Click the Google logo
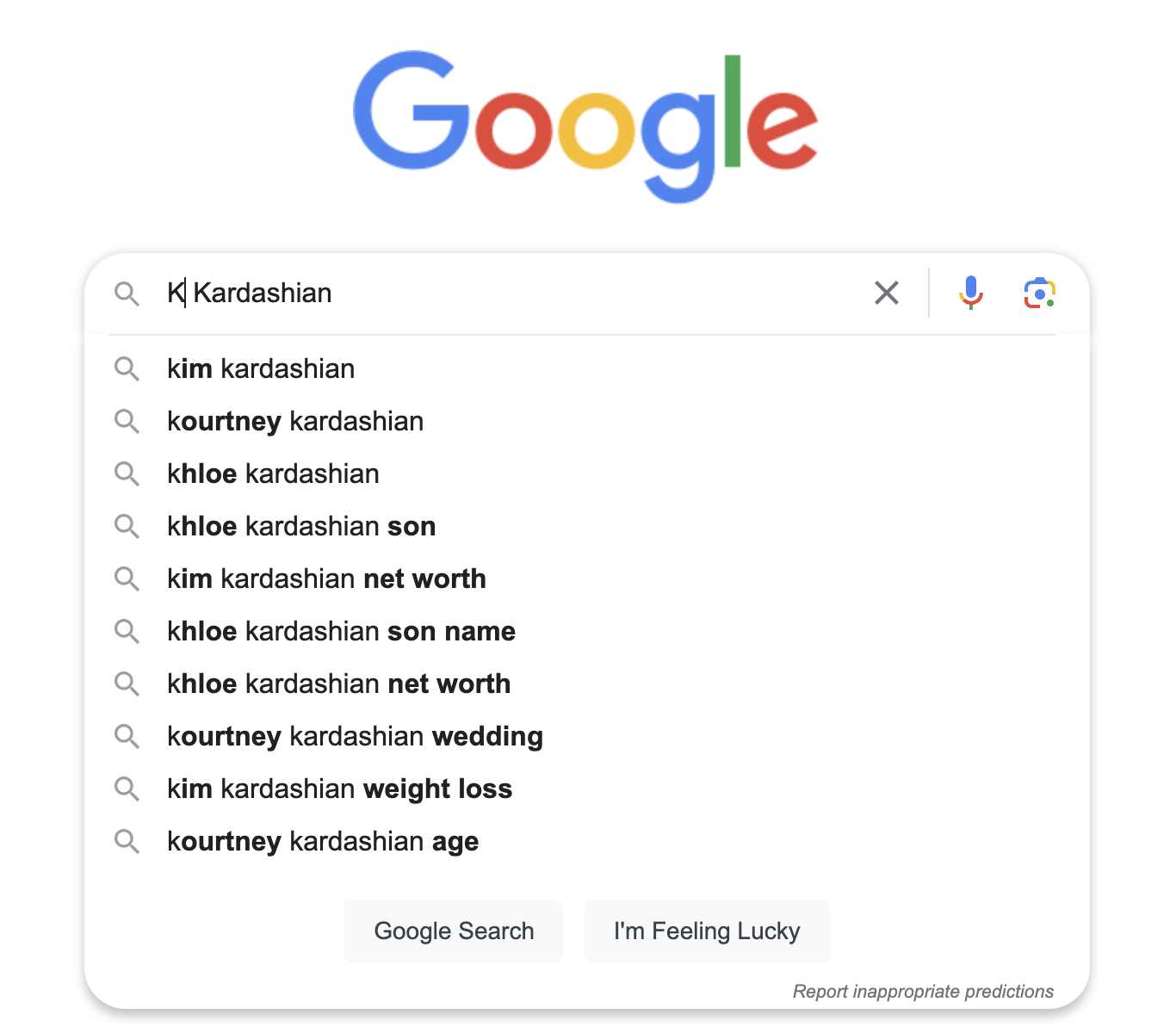Screen dimensions: 1176x1033 coord(586,126)
